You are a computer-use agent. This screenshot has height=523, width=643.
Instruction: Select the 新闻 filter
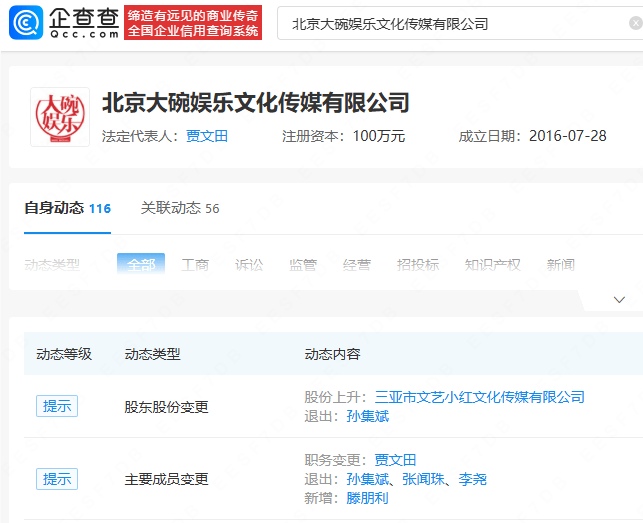561,265
